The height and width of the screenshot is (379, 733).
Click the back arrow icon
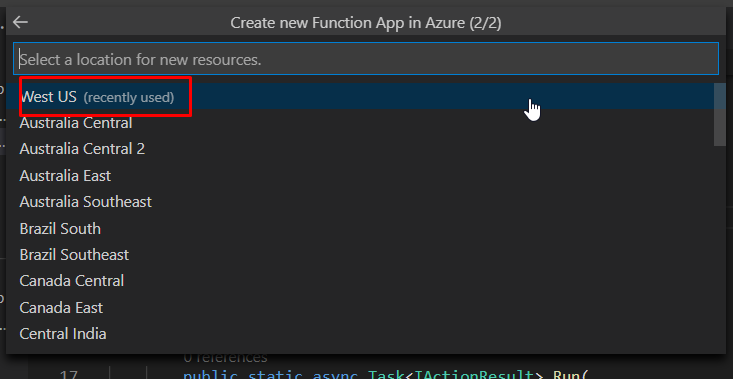pos(21,22)
